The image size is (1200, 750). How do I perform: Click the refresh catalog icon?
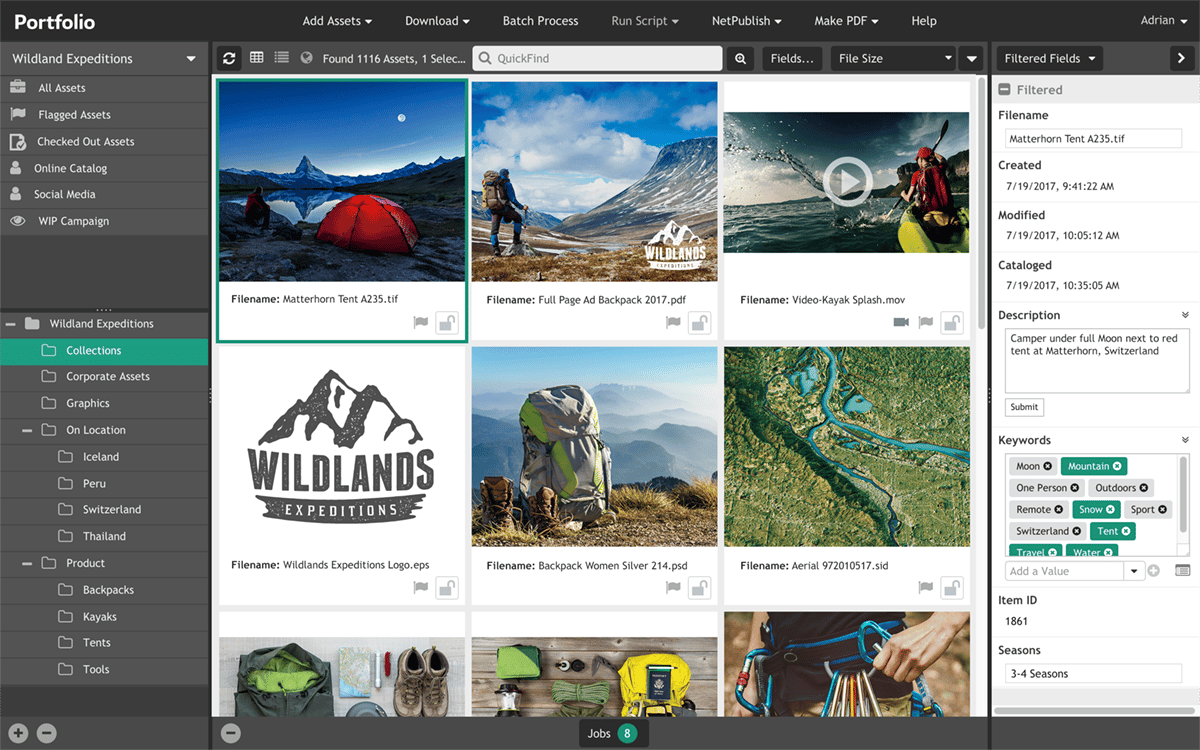click(x=229, y=58)
